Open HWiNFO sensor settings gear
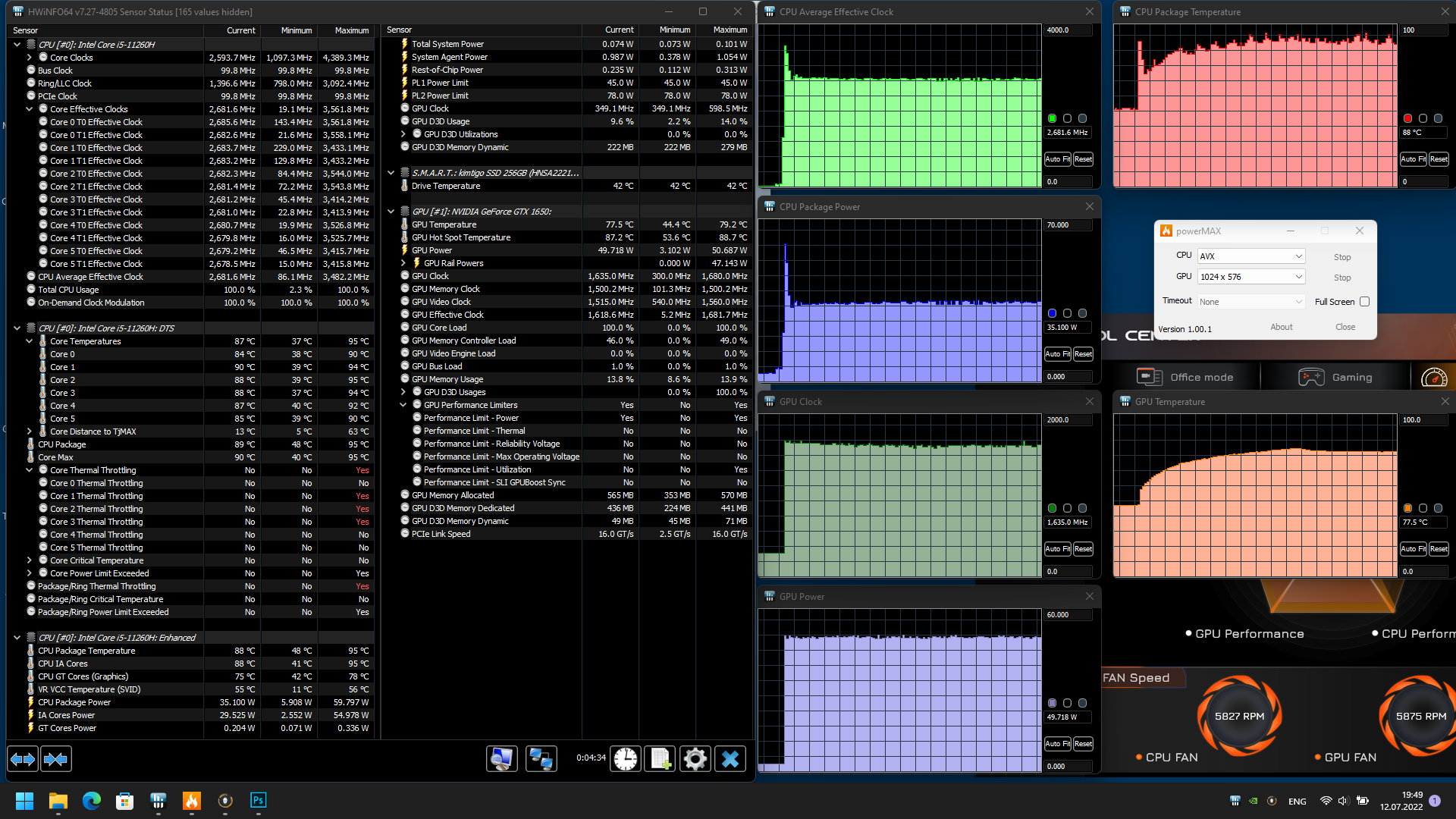The width and height of the screenshot is (1456, 819). (x=695, y=759)
